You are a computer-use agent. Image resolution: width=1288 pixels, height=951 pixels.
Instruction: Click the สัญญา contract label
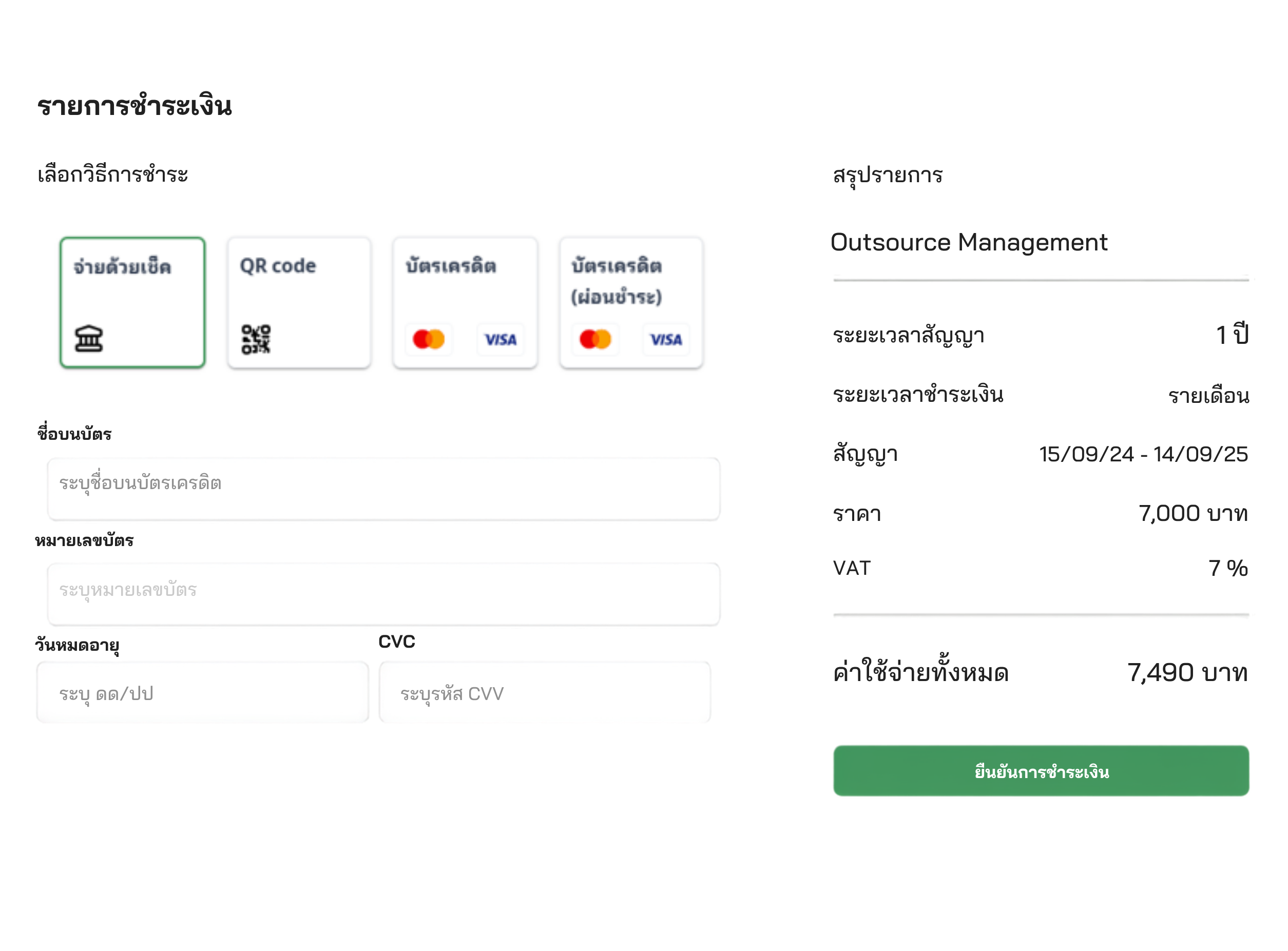(x=866, y=455)
